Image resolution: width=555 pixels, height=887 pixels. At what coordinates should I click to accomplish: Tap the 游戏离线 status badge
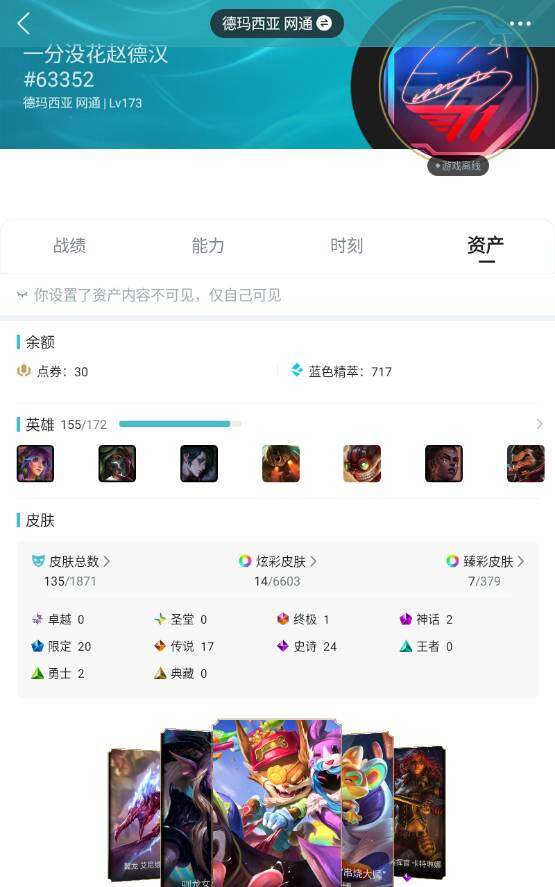[x=458, y=166]
